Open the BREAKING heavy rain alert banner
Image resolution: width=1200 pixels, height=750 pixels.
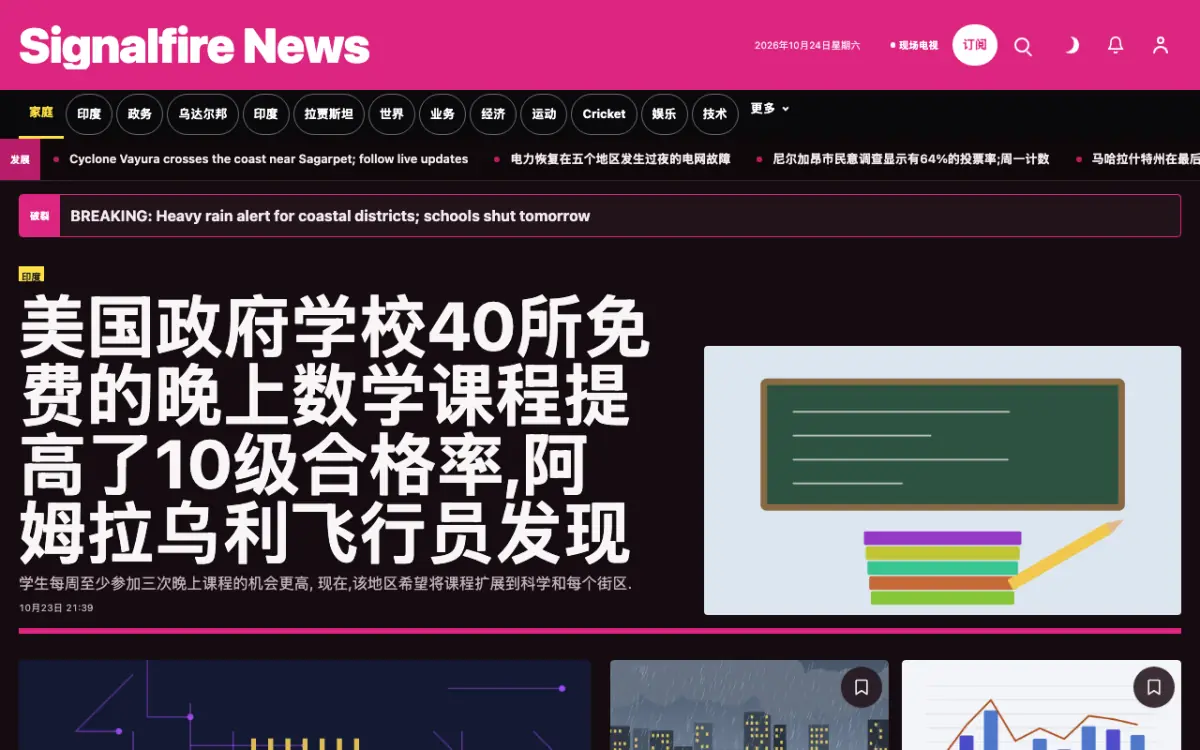click(600, 216)
